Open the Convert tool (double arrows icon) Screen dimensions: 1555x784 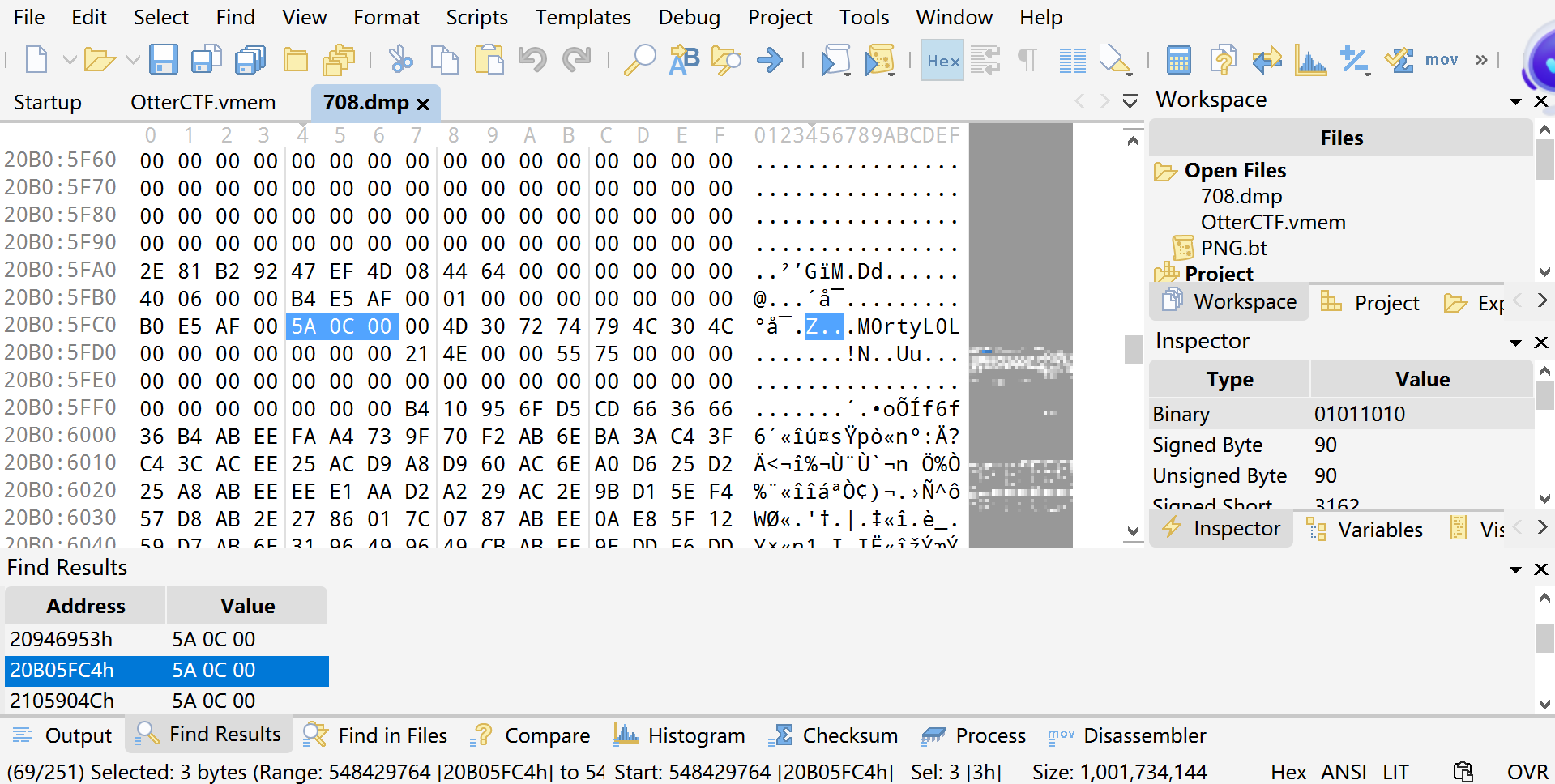pos(1267,59)
